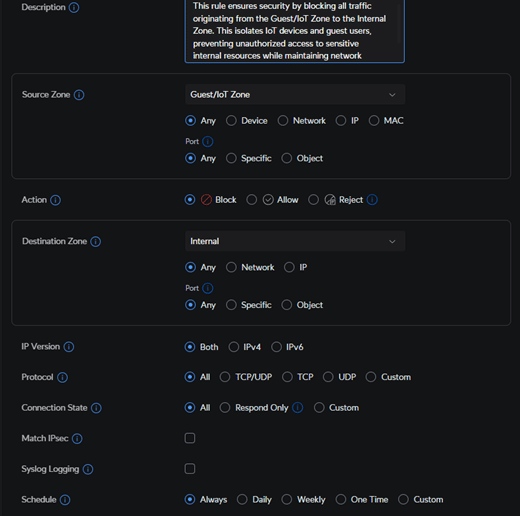Choose IPv4 for IP Version
This screenshot has width=520, height=516.
(x=234, y=347)
